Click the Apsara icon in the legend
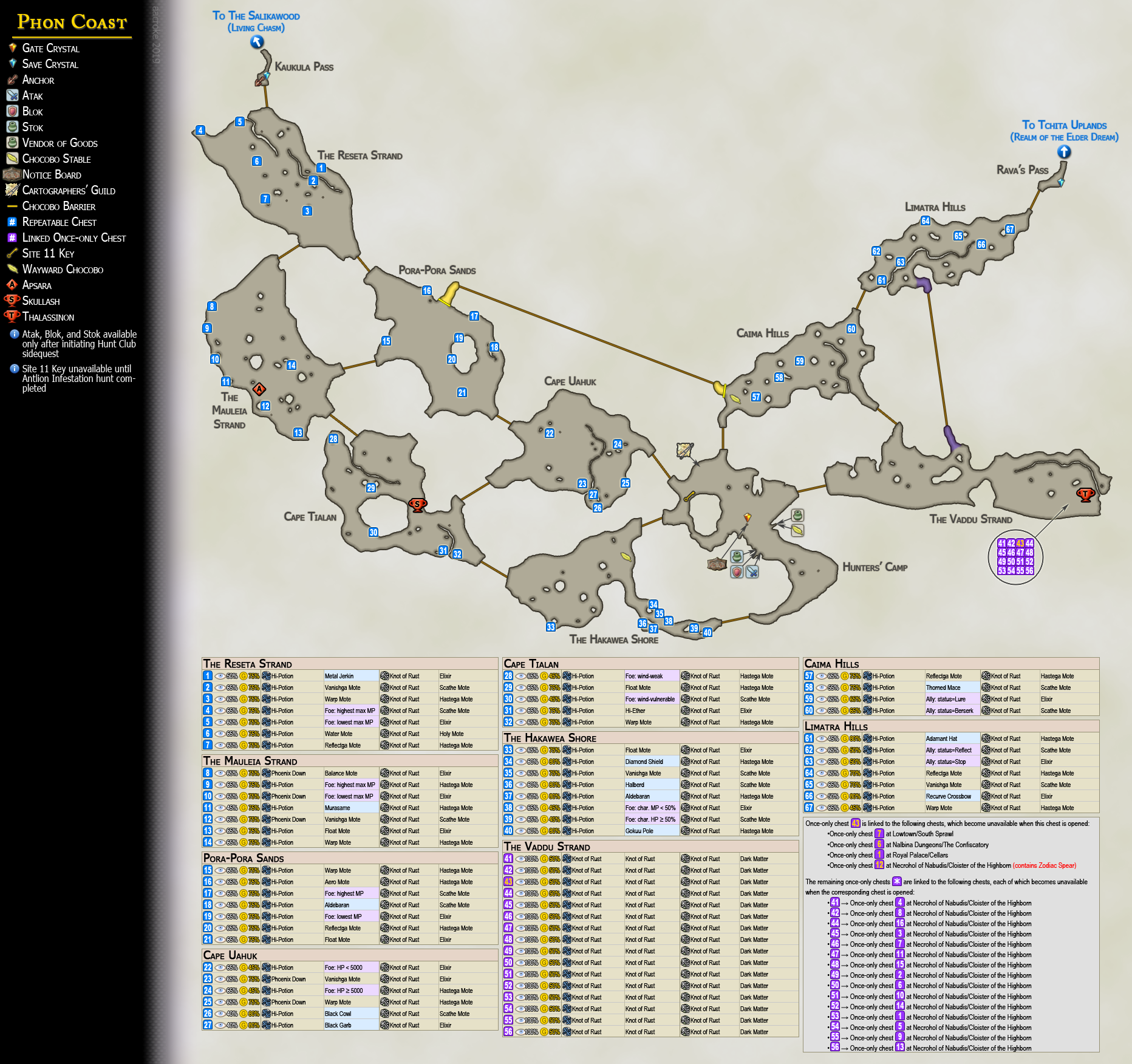The image size is (1132, 1064). pyautogui.click(x=12, y=285)
